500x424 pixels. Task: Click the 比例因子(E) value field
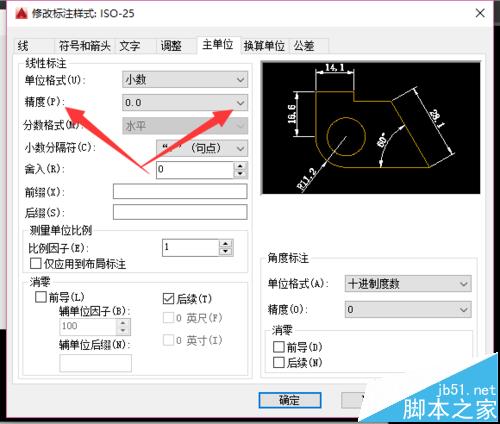[x=191, y=248]
